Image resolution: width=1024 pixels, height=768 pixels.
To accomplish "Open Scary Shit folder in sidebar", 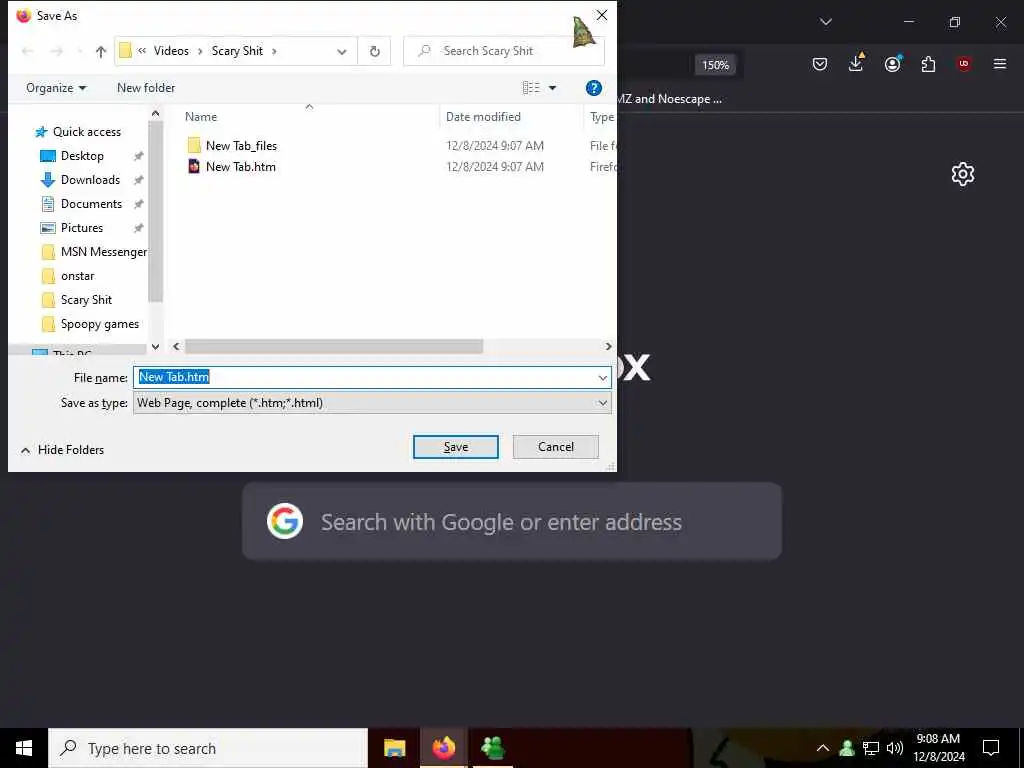I will (87, 300).
